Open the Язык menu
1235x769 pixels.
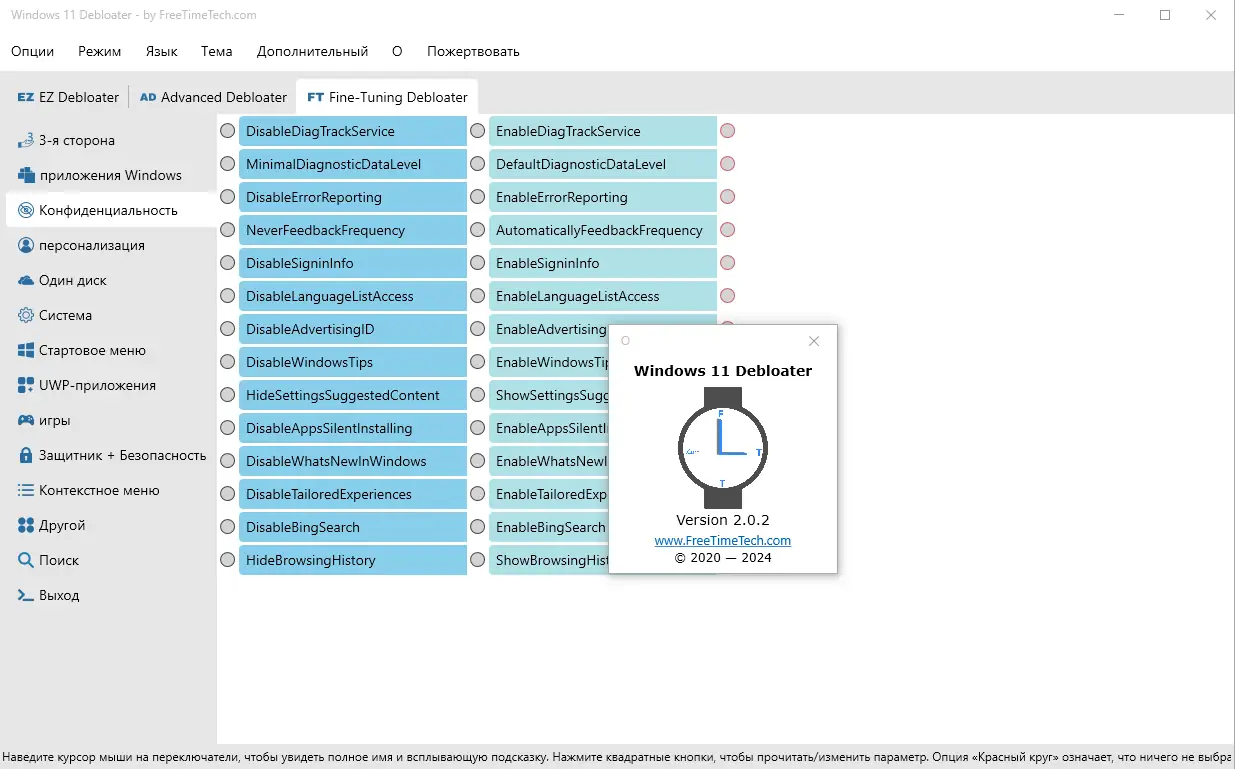click(161, 51)
